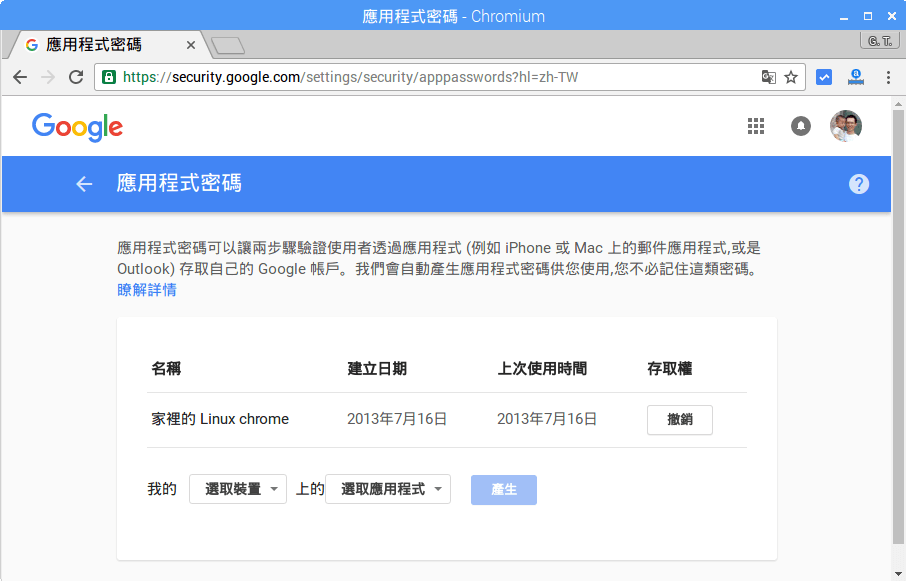
Task: Open help with the question mark icon
Action: (859, 184)
